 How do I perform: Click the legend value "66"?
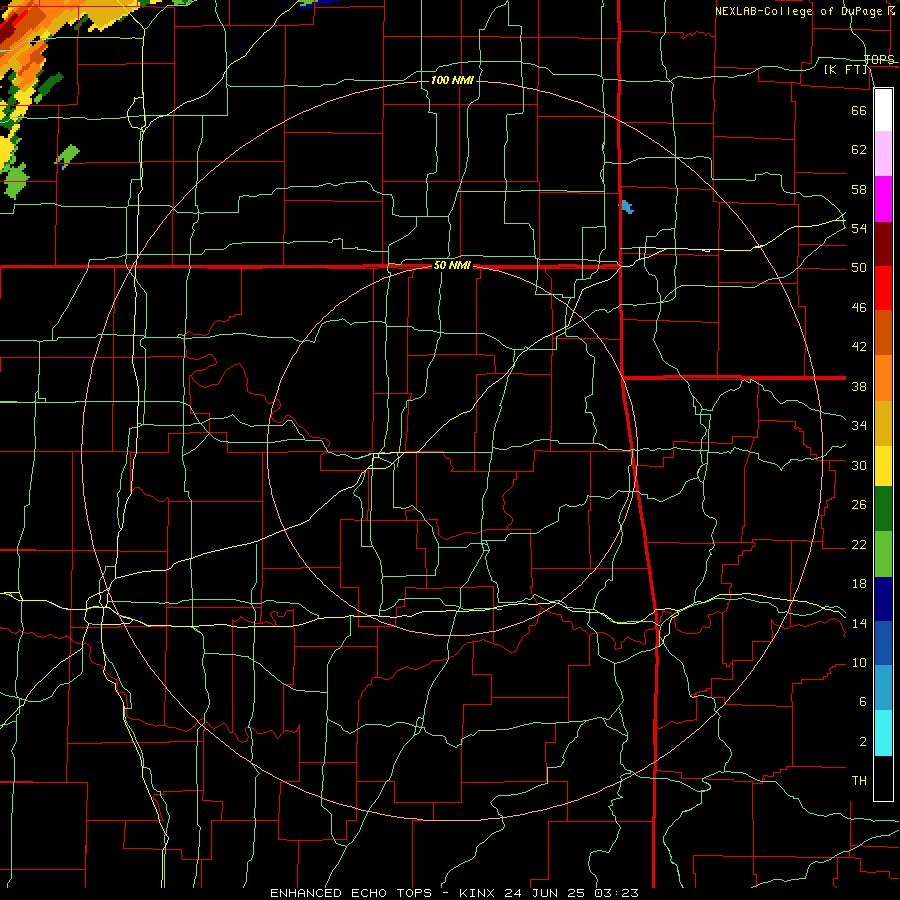859,111
